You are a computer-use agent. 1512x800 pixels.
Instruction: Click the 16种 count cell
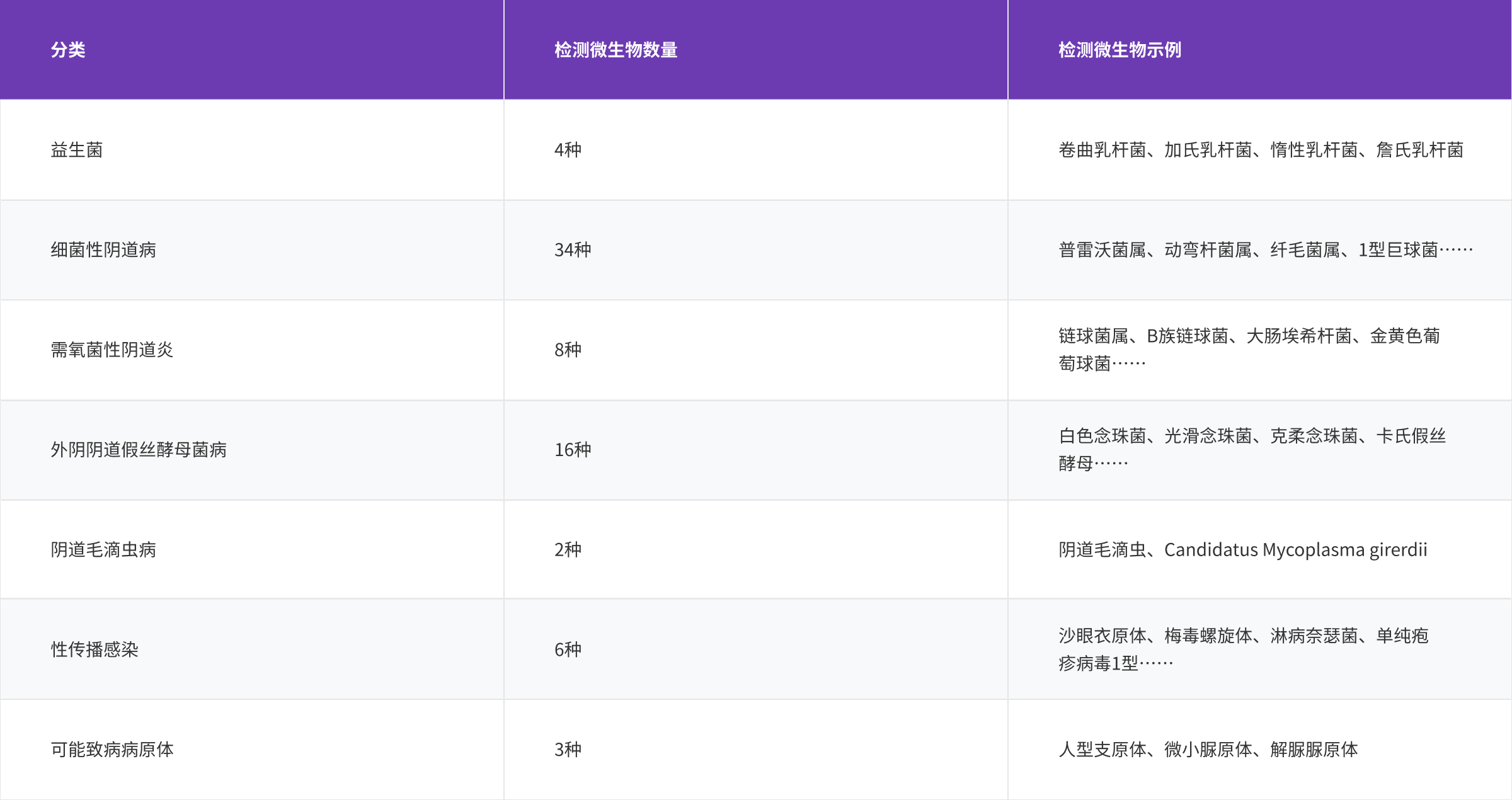coord(573,450)
